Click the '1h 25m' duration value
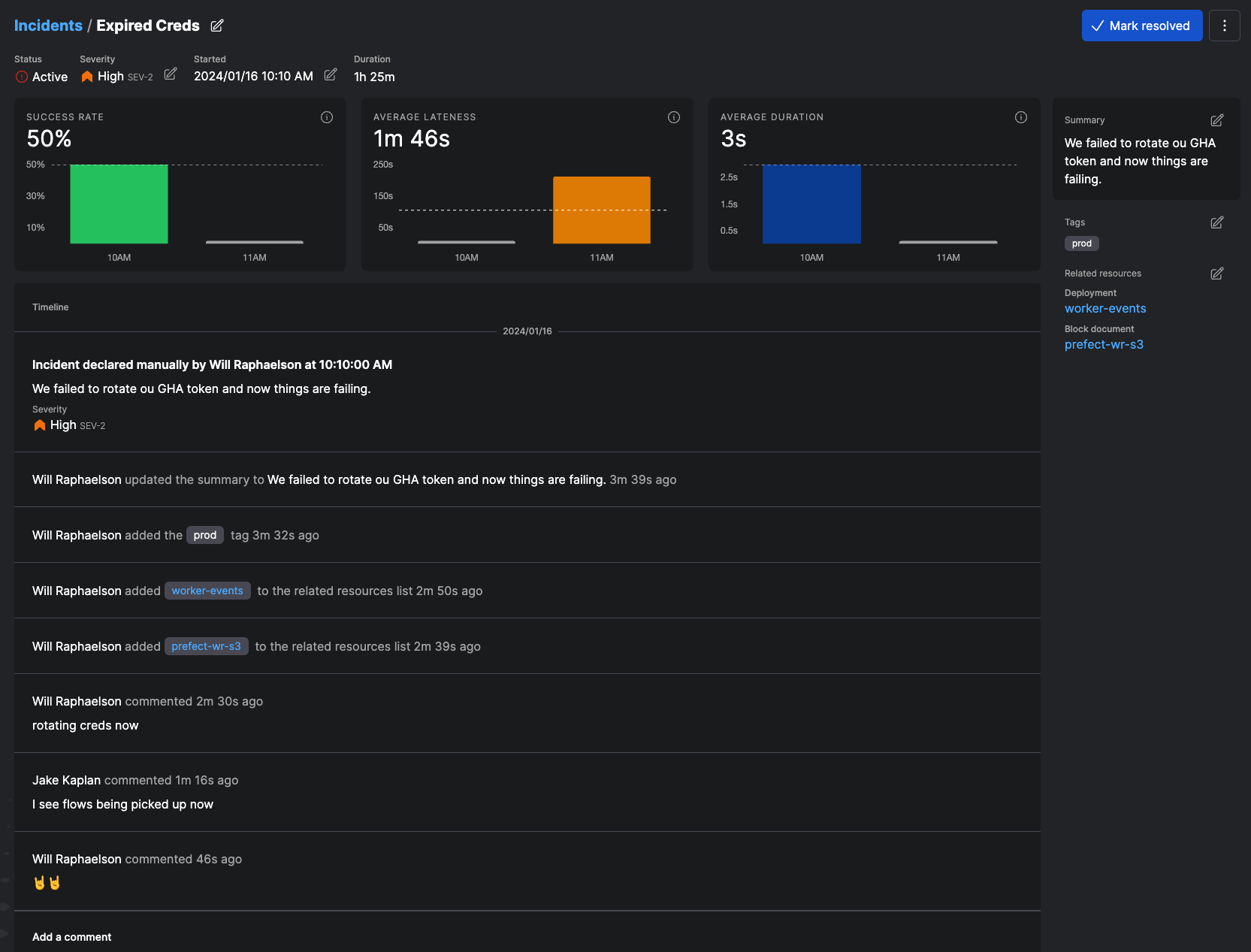The image size is (1251, 952). coord(374,77)
